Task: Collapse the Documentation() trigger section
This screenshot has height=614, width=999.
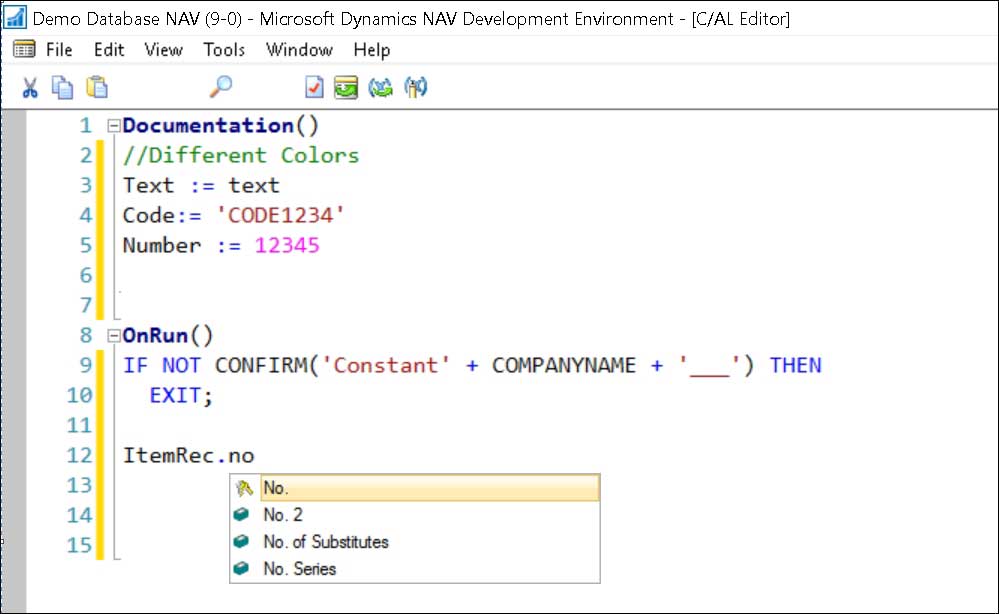Action: 113,126
